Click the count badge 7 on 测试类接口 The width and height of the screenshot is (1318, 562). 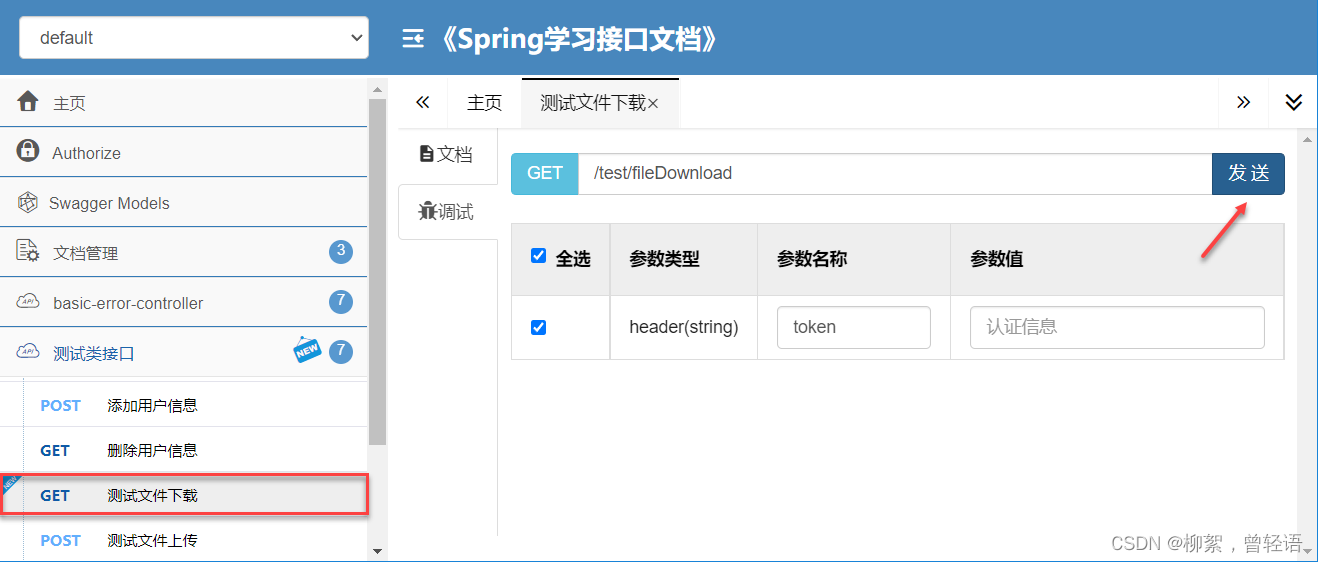[x=341, y=351]
